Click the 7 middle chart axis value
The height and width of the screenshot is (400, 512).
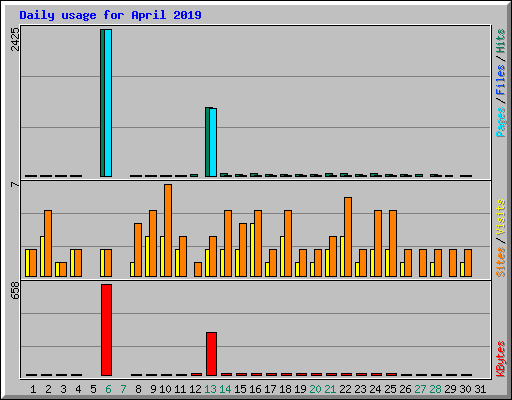(15, 184)
